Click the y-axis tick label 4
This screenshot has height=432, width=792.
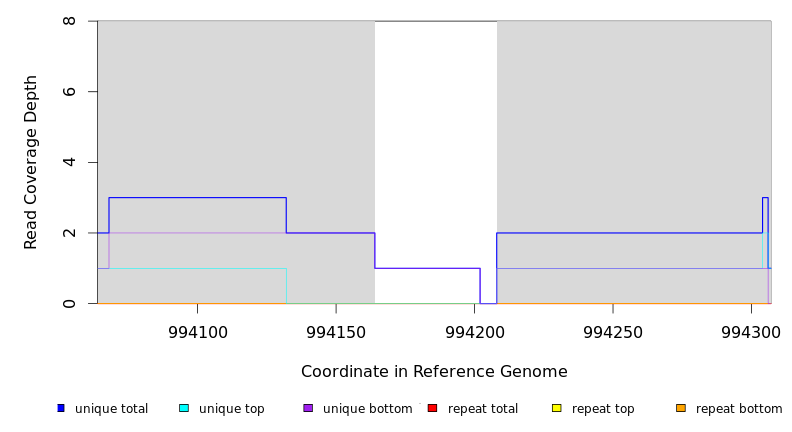[x=69, y=162]
